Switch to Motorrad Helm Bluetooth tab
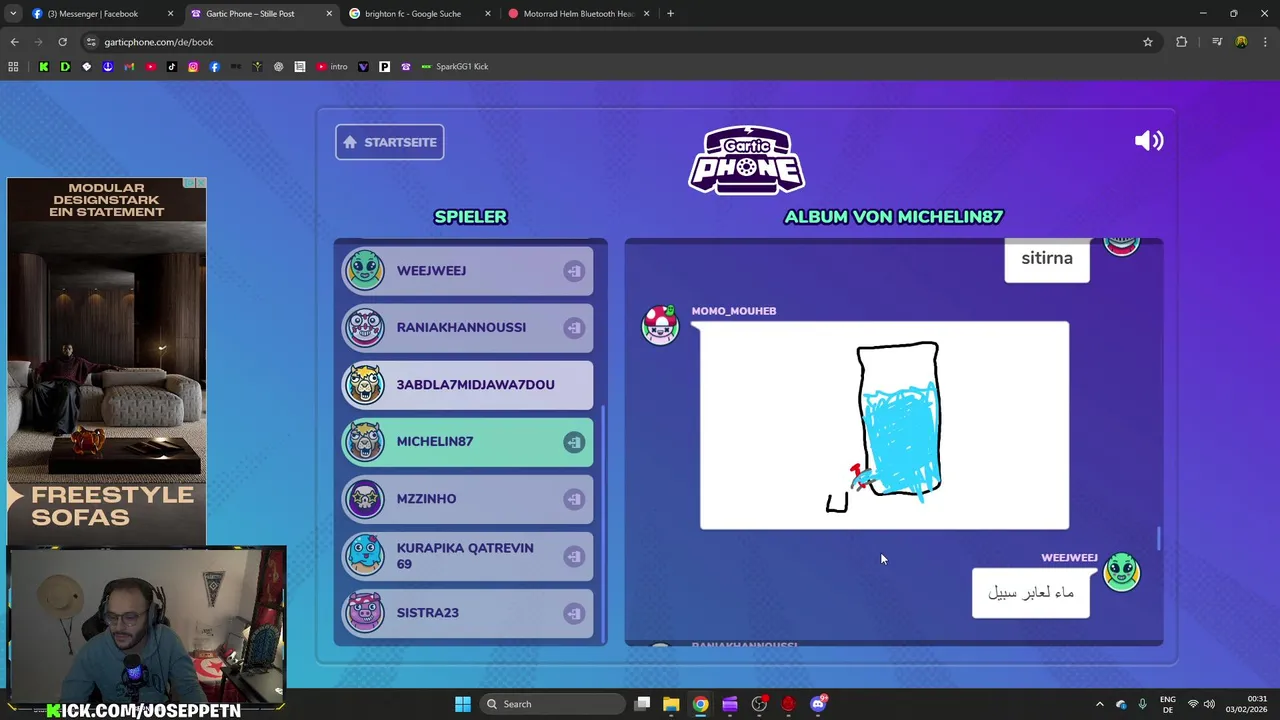Image resolution: width=1280 pixels, height=720 pixels. point(578,14)
